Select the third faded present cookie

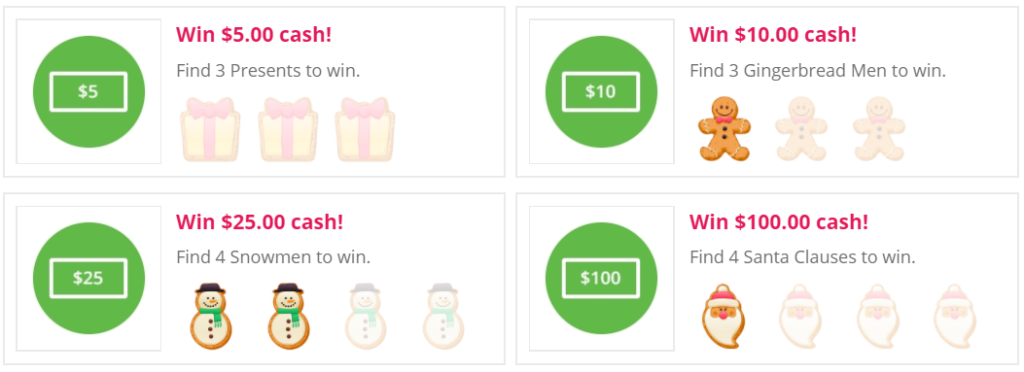(x=364, y=129)
